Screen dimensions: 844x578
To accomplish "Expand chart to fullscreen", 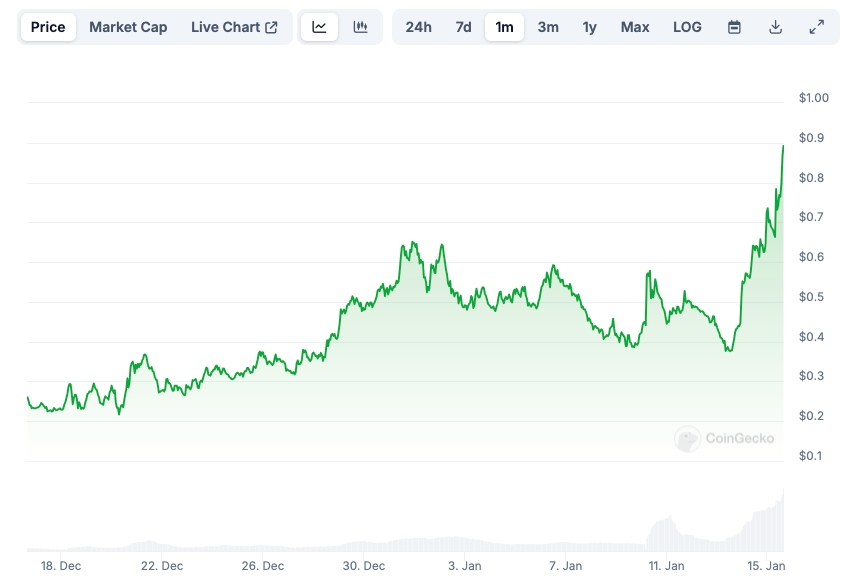I will coord(817,27).
